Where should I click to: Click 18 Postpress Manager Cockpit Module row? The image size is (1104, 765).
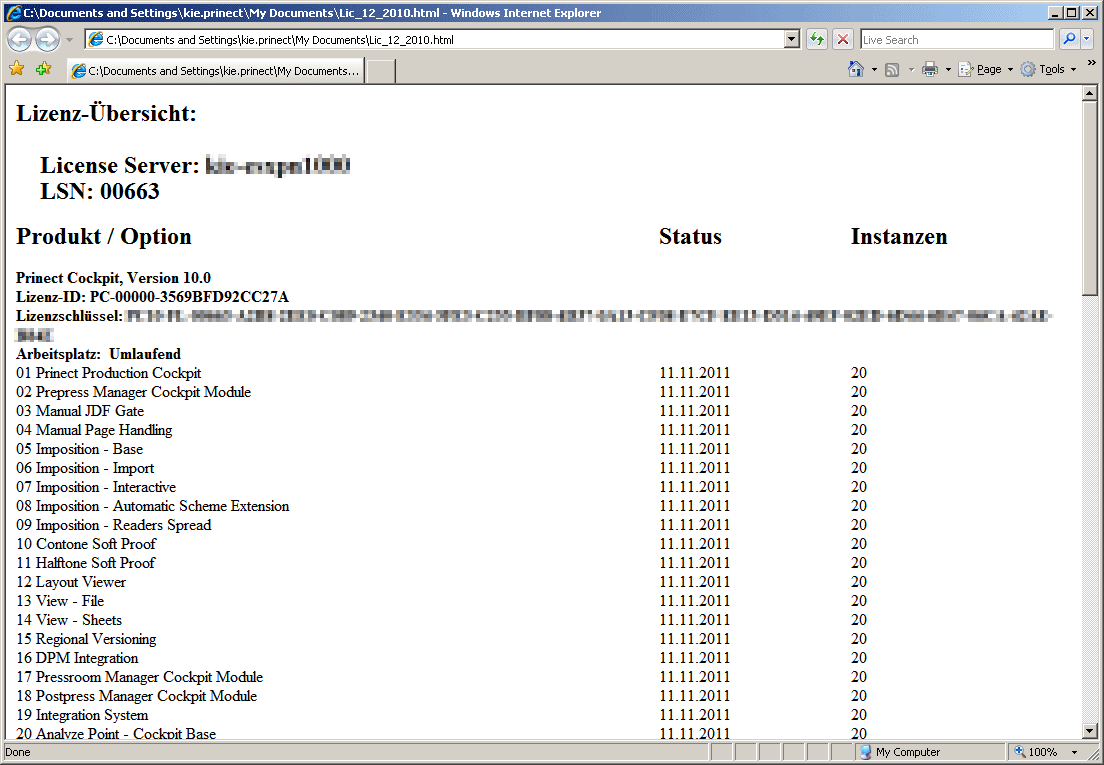pos(137,695)
